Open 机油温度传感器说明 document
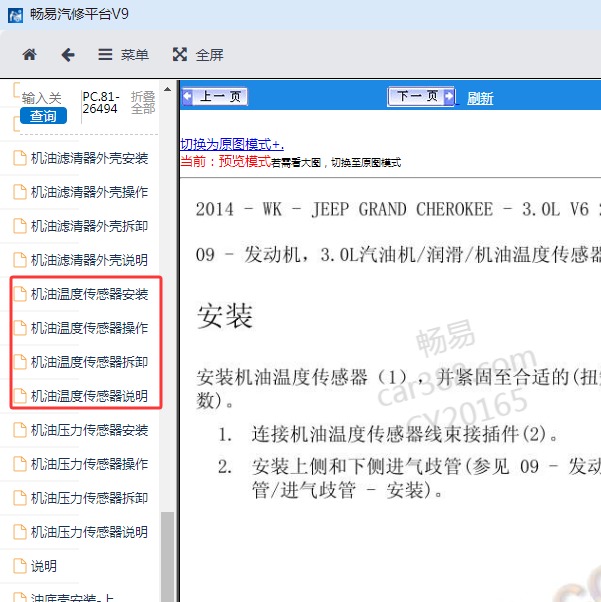 pyautogui.click(x=89, y=396)
